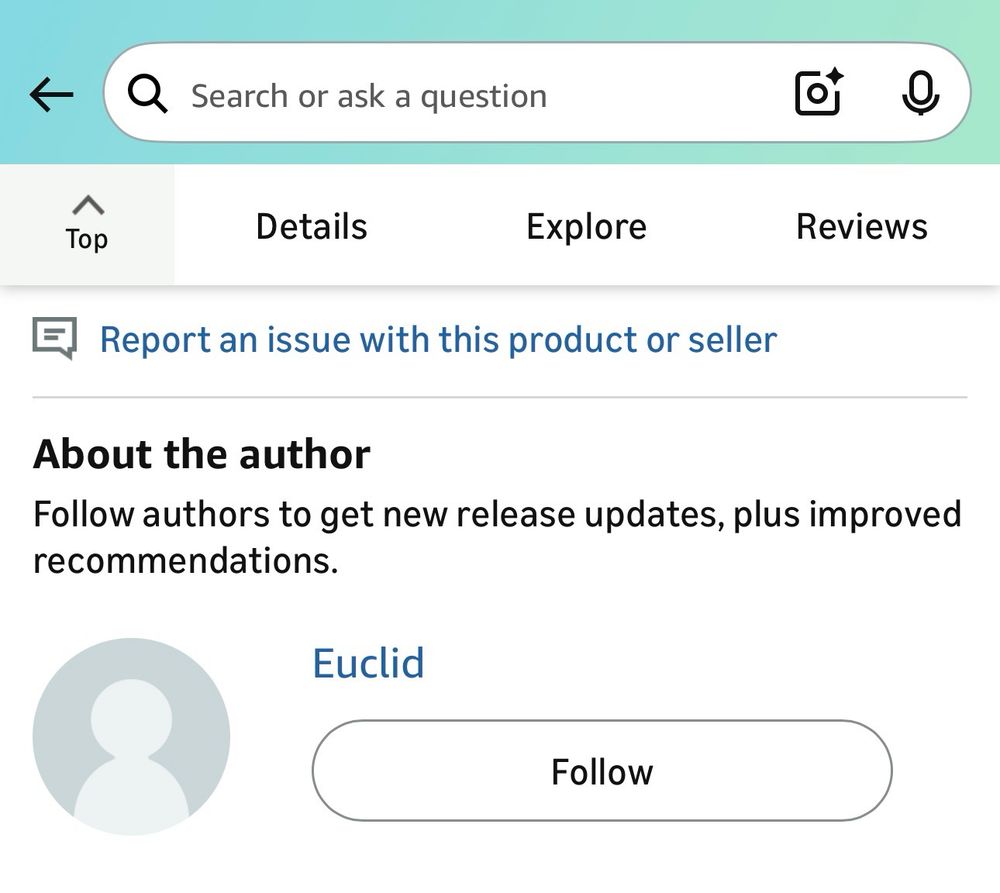
Task: Open the Euclid author link
Action: tap(368, 663)
